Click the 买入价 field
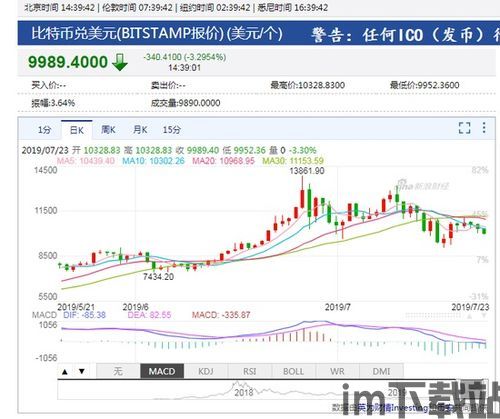 pyautogui.click(x=49, y=85)
